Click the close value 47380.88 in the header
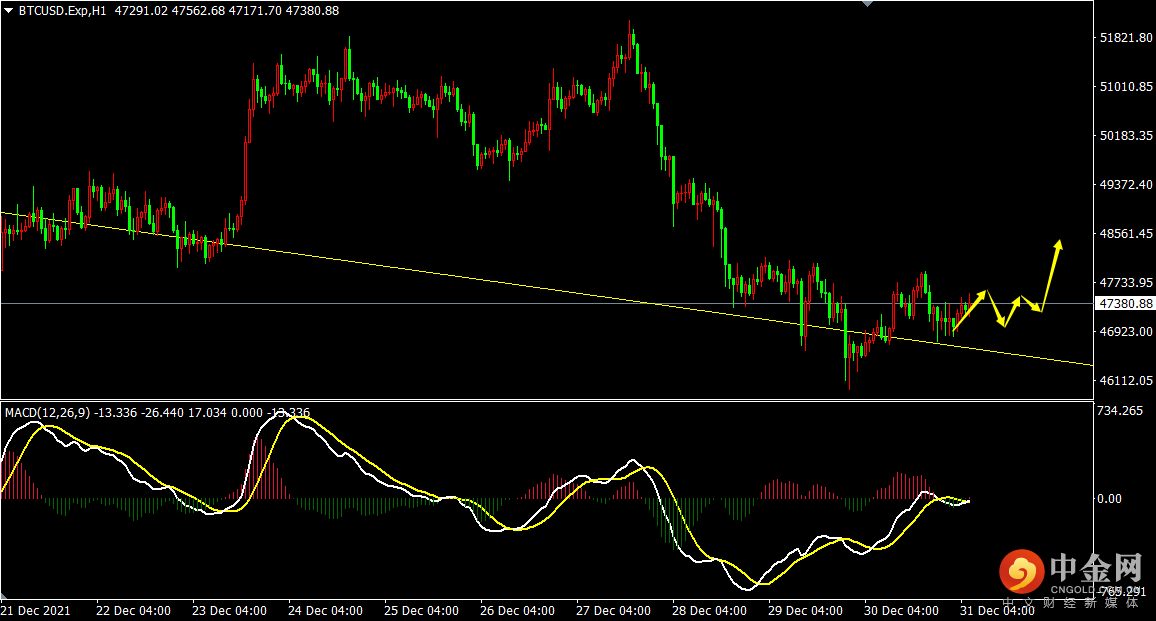 click(313, 11)
